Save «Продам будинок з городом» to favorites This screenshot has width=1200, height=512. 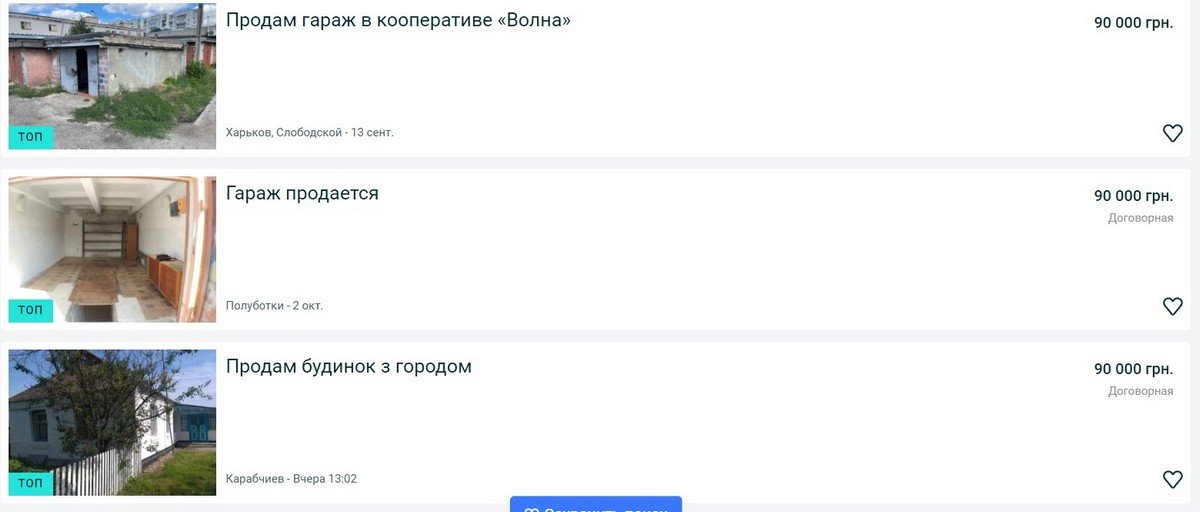[x=1172, y=480]
